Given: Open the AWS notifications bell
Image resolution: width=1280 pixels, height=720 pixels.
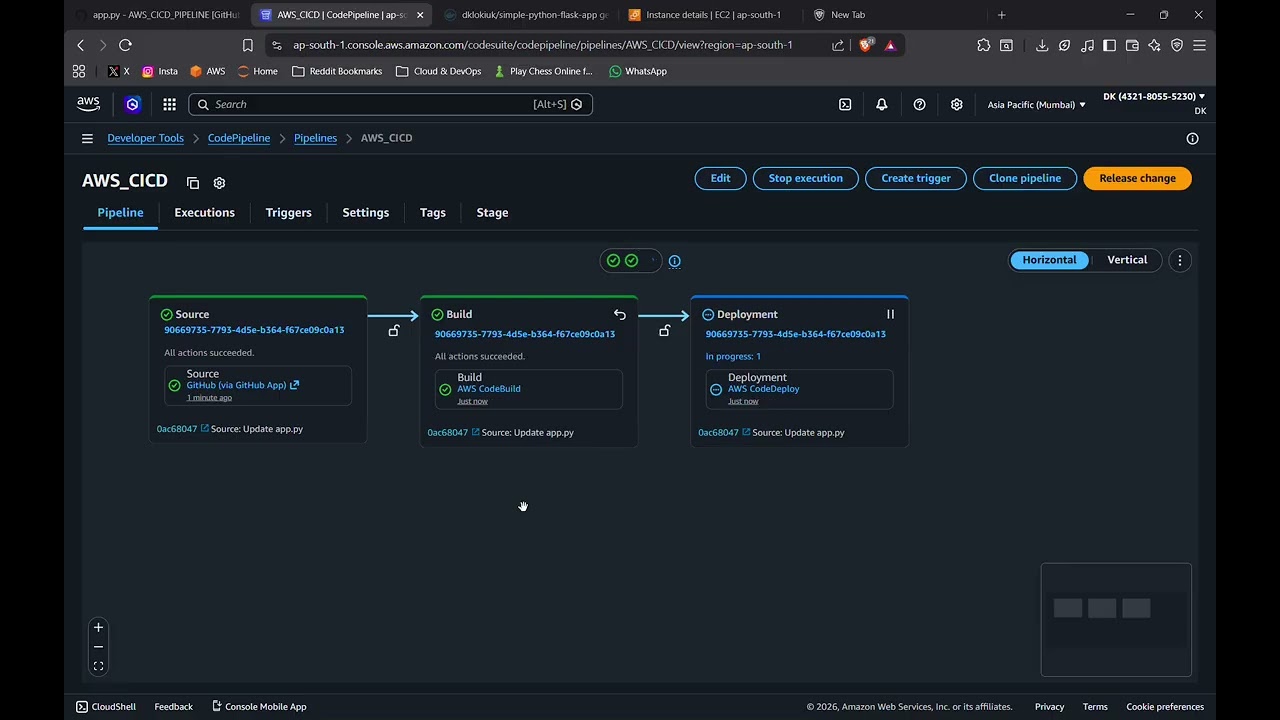Looking at the screenshot, I should pyautogui.click(x=881, y=104).
